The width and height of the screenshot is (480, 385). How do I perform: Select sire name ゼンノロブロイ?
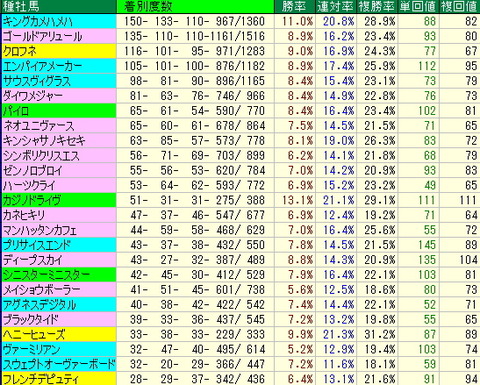(33, 171)
